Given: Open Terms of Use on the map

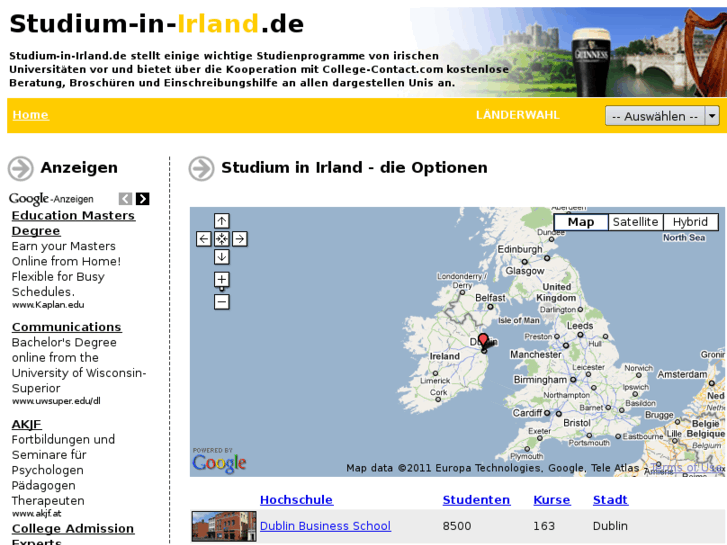Looking at the screenshot, I should click(x=688, y=467).
